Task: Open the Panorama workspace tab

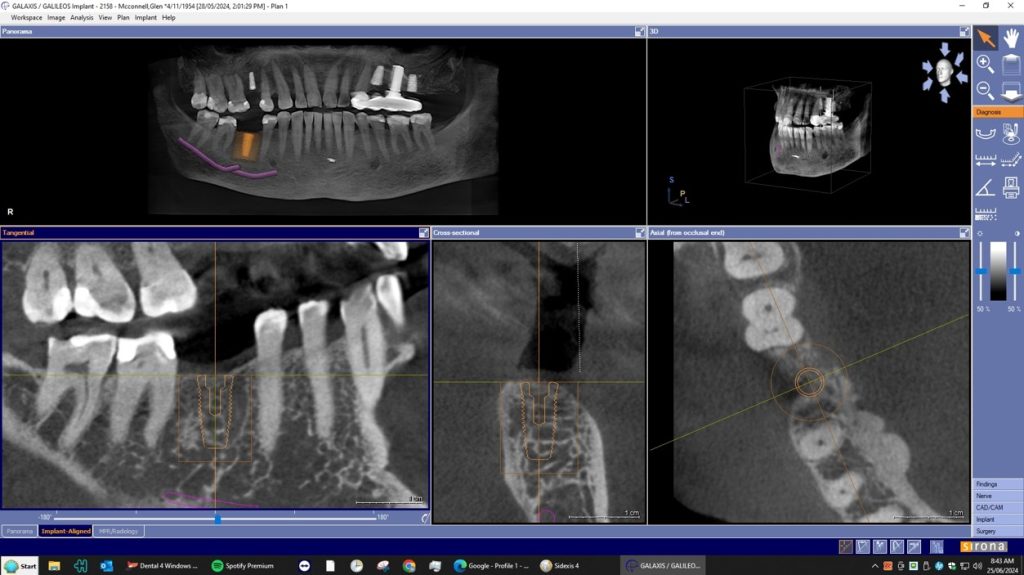Action: 20,531
